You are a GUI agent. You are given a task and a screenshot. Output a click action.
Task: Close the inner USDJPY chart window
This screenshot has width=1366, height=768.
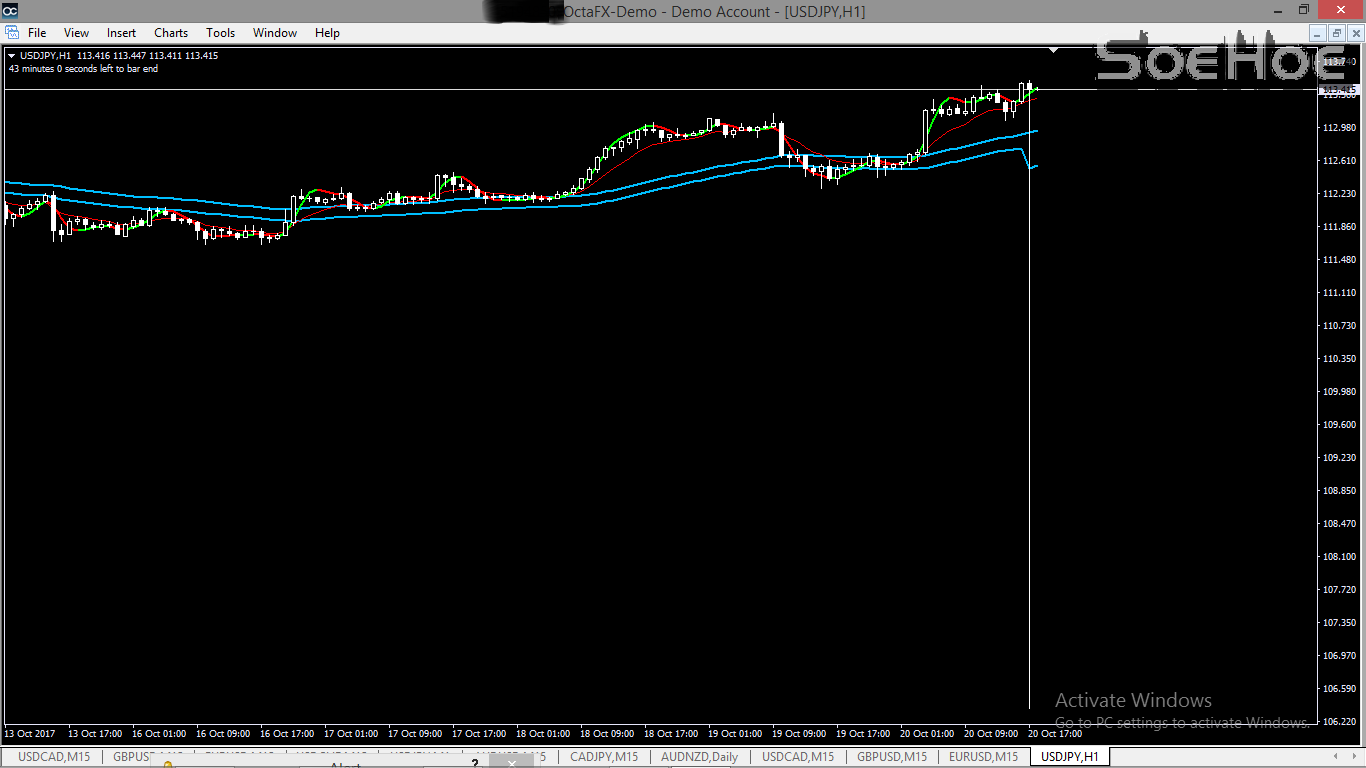pyautogui.click(x=1355, y=33)
